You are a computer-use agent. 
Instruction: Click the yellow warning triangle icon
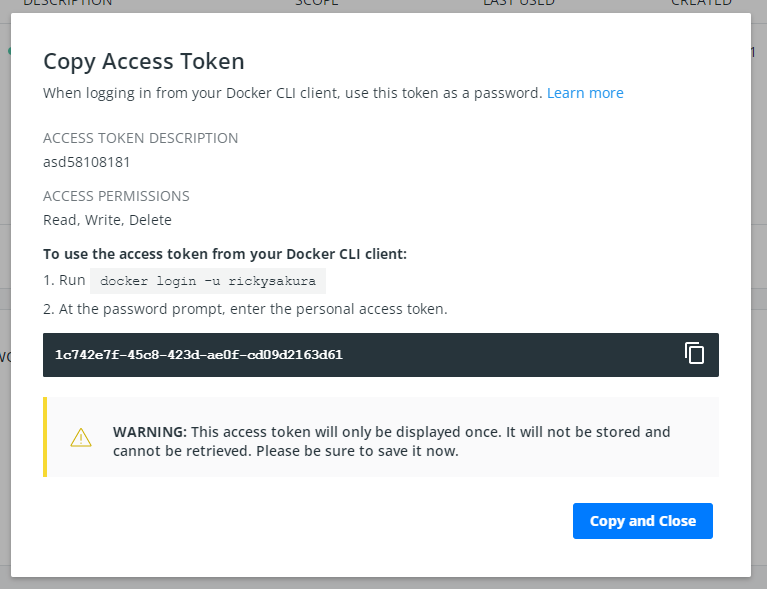[x=81, y=437]
